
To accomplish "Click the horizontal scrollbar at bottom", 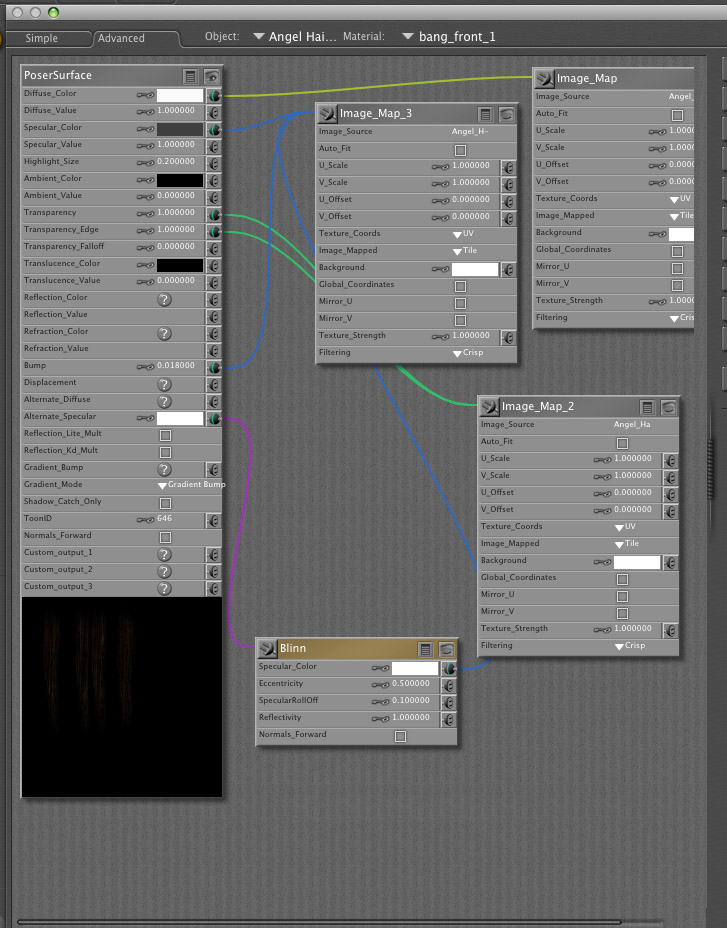I will pos(320,921).
